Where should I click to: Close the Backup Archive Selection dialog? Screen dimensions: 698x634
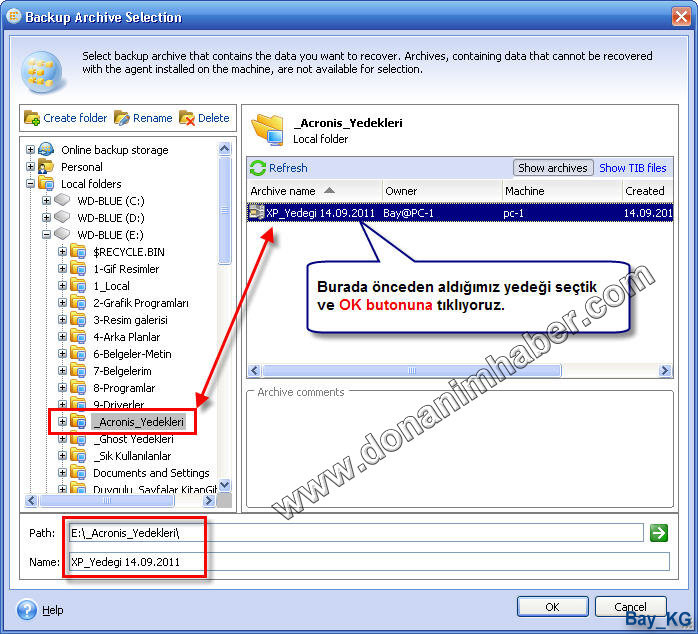681,17
